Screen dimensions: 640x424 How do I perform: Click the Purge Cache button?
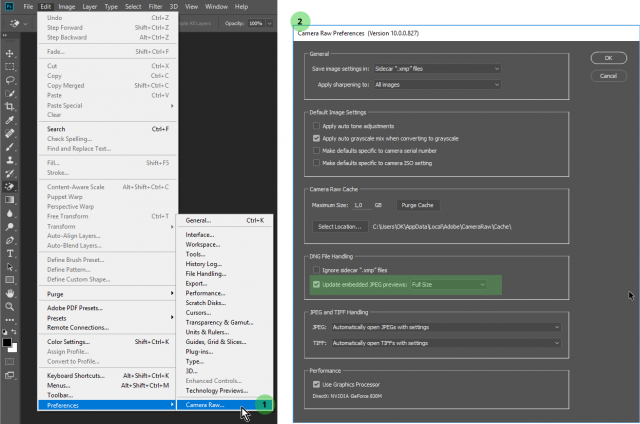pyautogui.click(x=417, y=205)
